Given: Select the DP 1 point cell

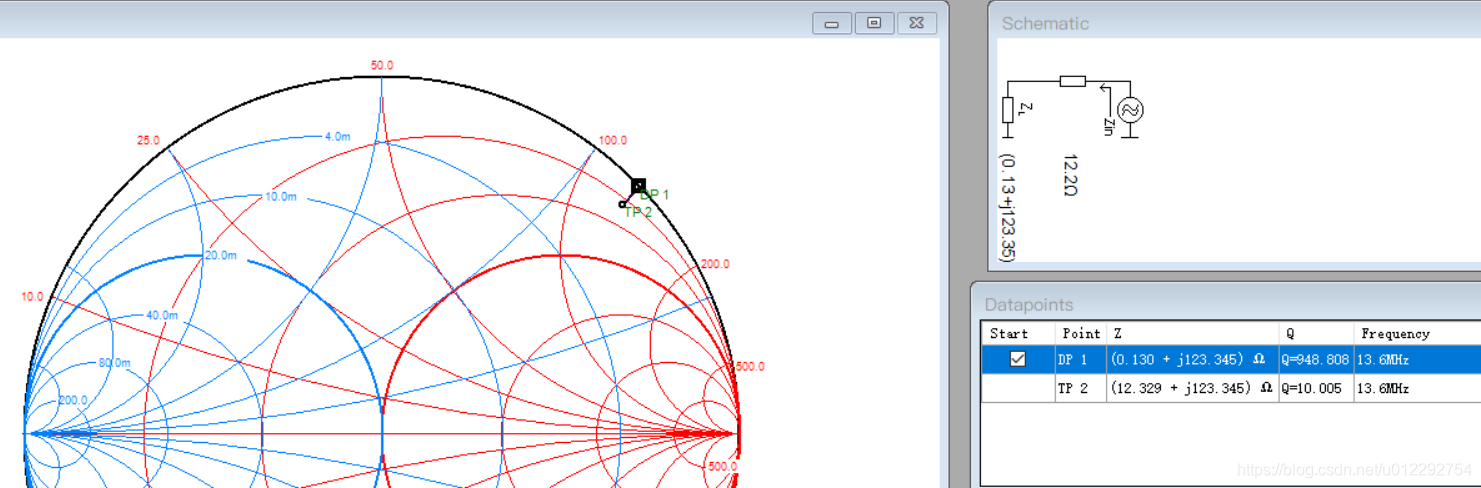Looking at the screenshot, I should coord(1079,360).
